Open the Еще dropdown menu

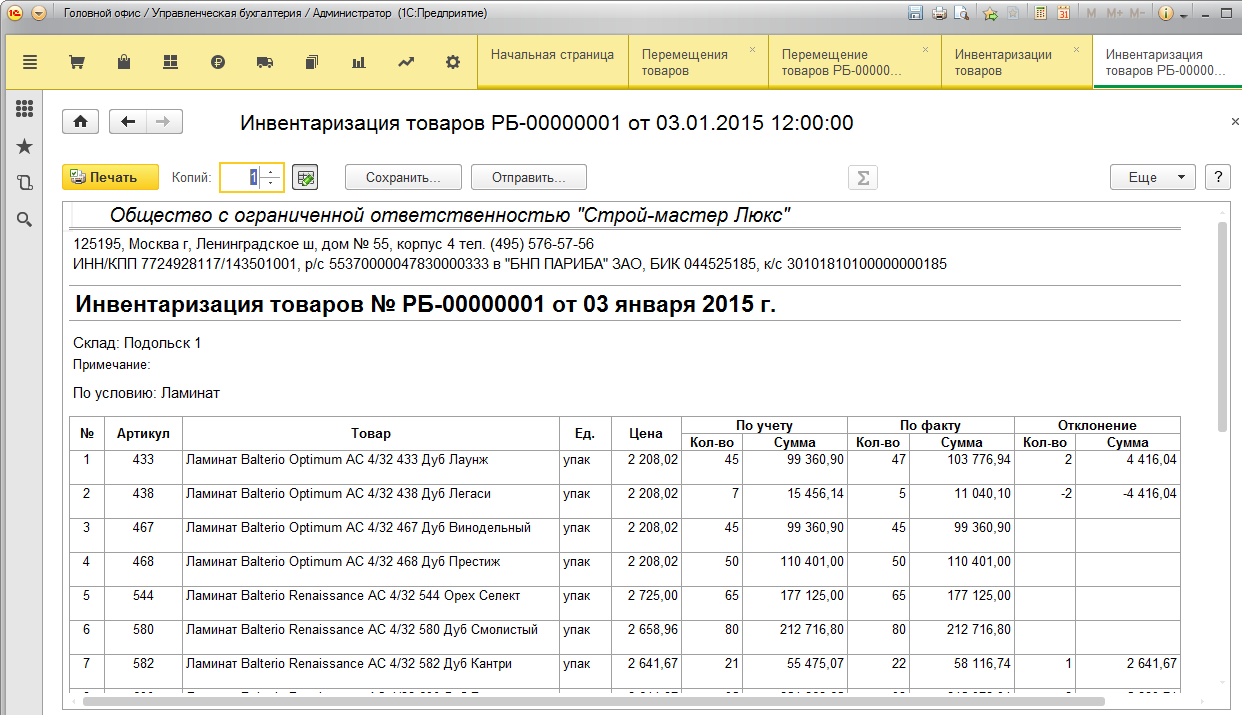point(1152,177)
